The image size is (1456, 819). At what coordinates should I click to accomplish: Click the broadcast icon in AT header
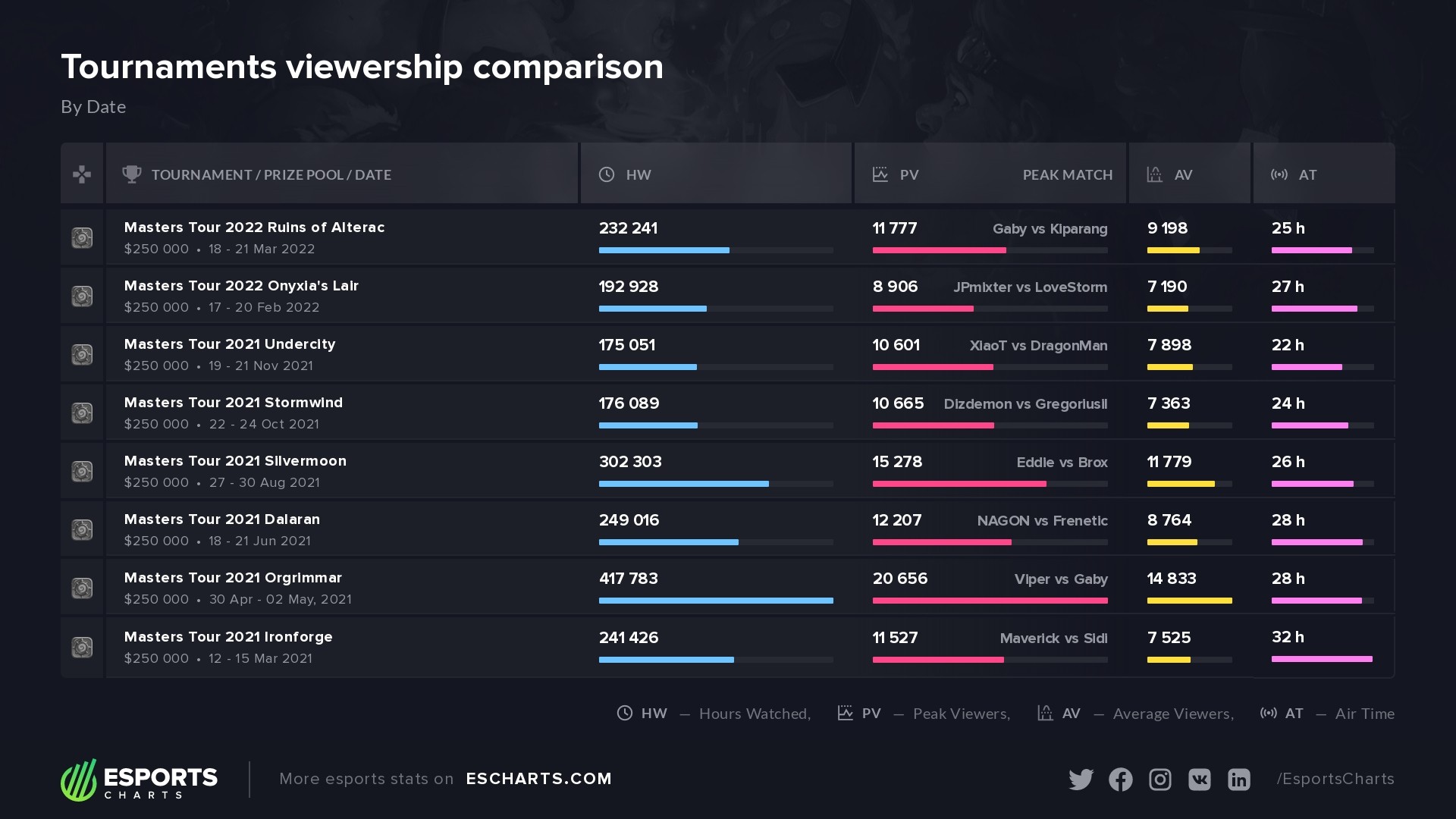click(x=1279, y=174)
